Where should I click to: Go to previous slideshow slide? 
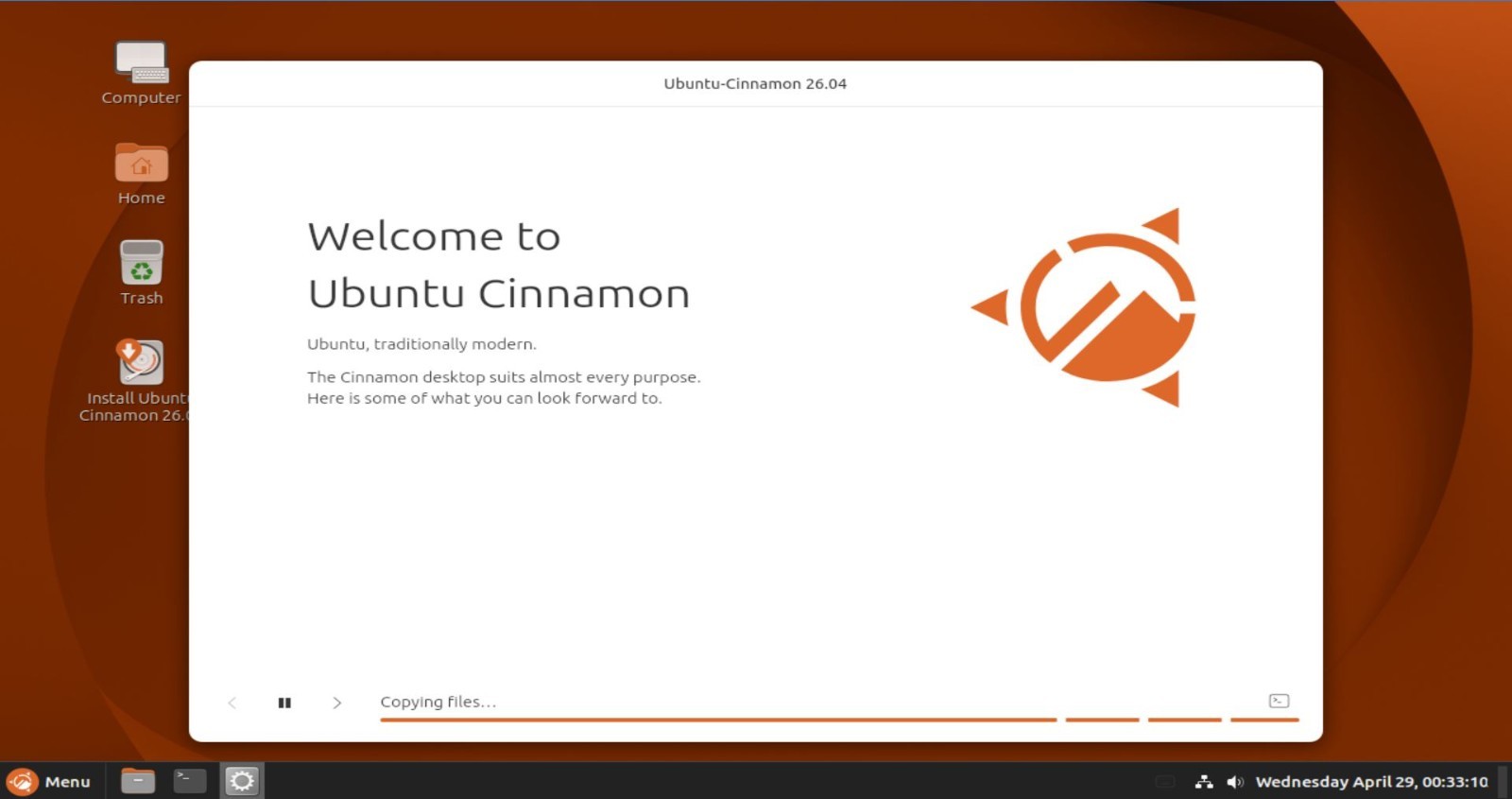point(232,703)
